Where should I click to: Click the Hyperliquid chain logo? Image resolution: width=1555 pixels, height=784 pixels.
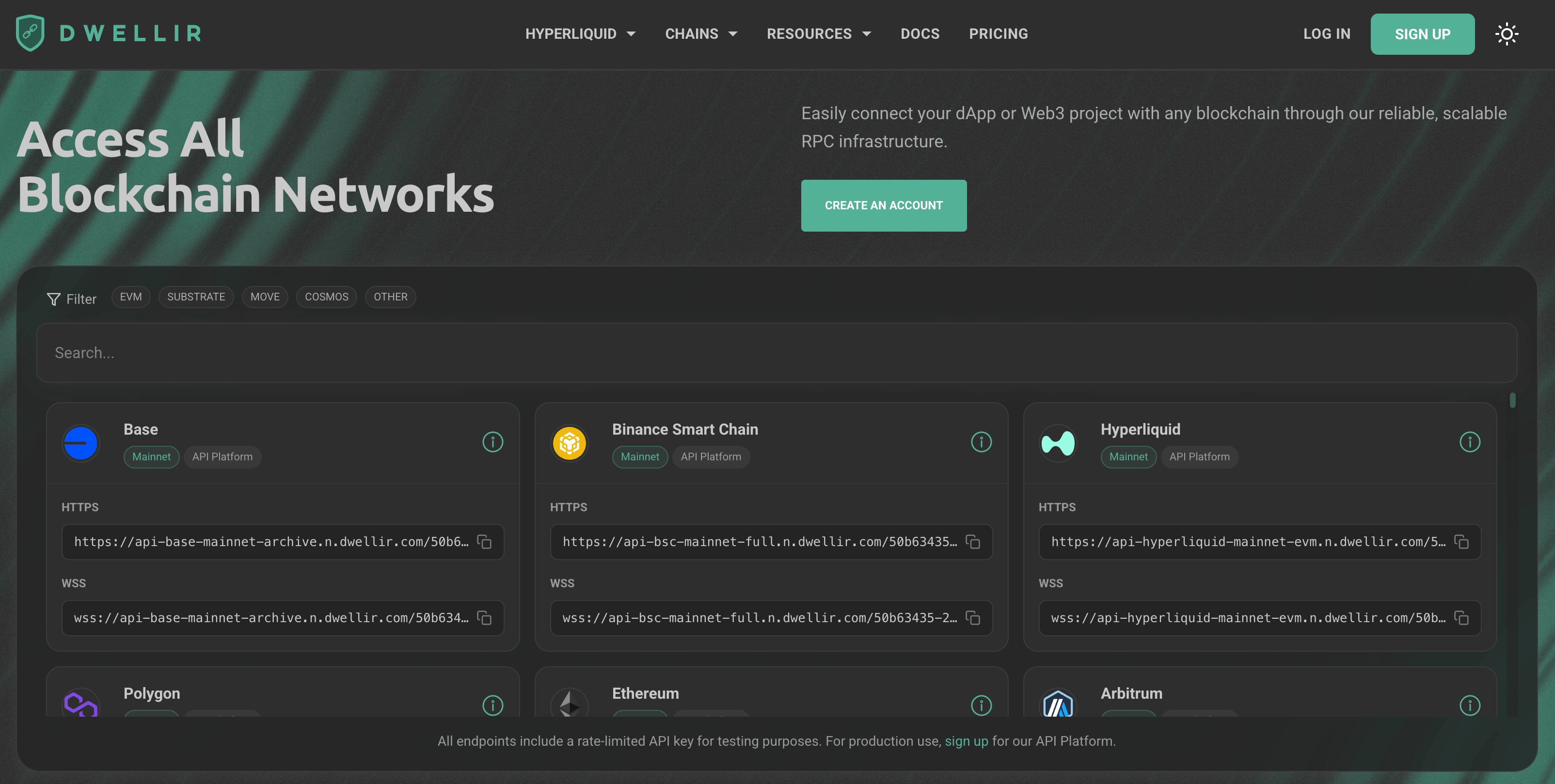pyautogui.click(x=1058, y=443)
